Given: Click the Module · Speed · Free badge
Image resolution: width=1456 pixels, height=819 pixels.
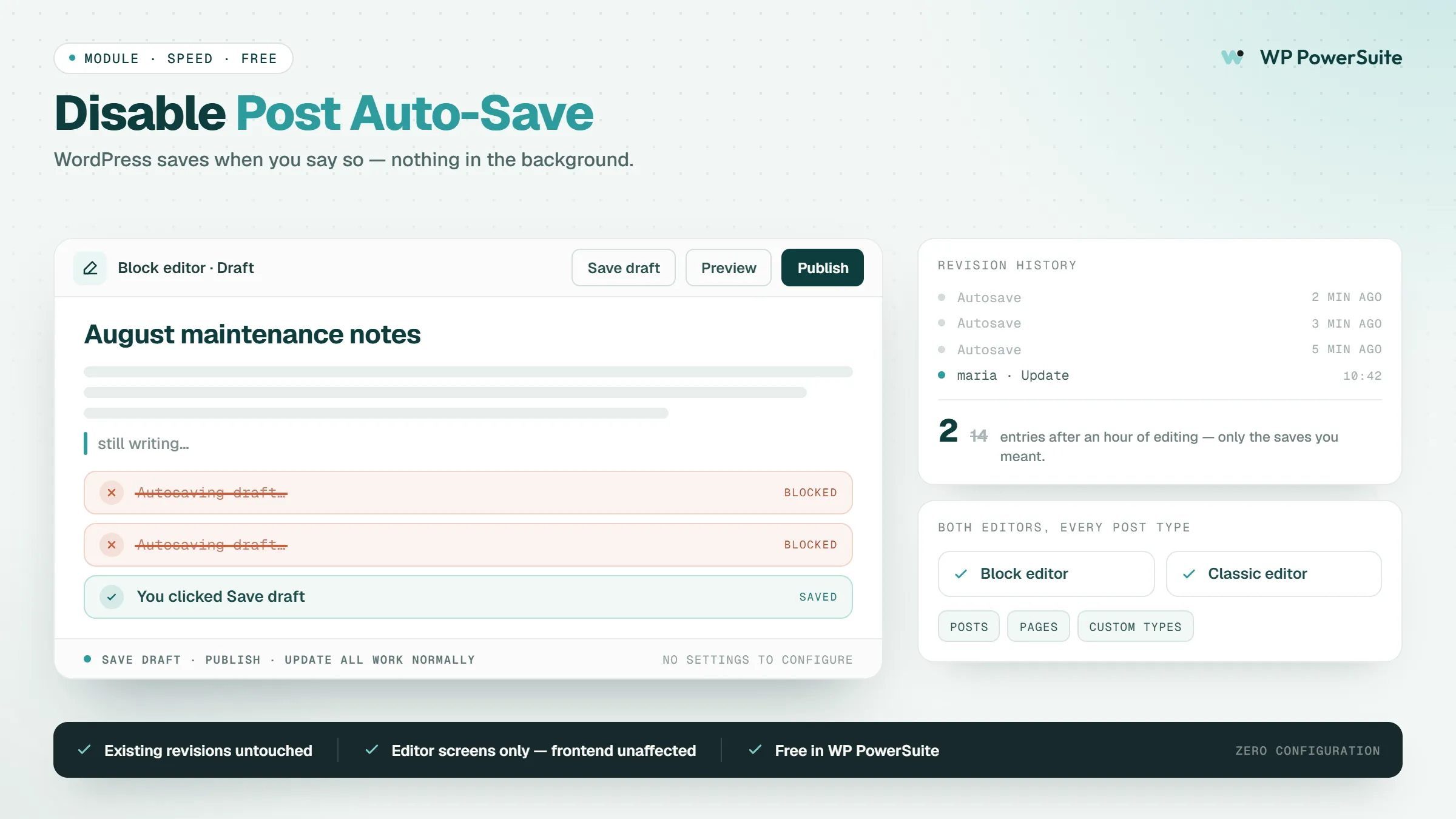Looking at the screenshot, I should click(174, 58).
